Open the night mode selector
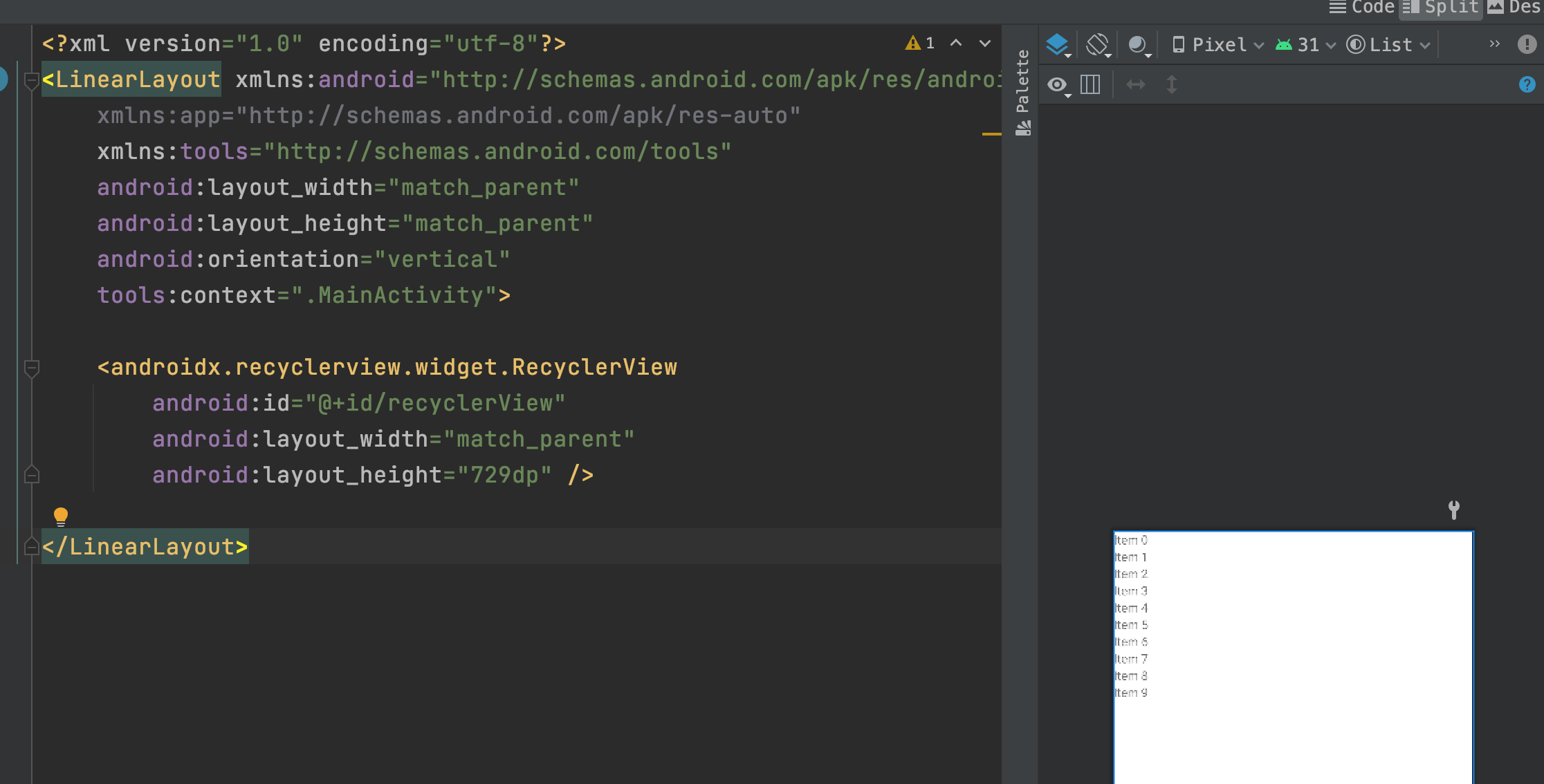The height and width of the screenshot is (784, 1544). [x=1139, y=45]
